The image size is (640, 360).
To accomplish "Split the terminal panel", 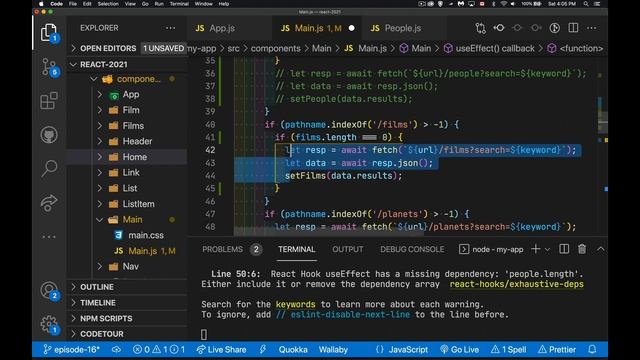I will pyautogui.click(x=564, y=249).
